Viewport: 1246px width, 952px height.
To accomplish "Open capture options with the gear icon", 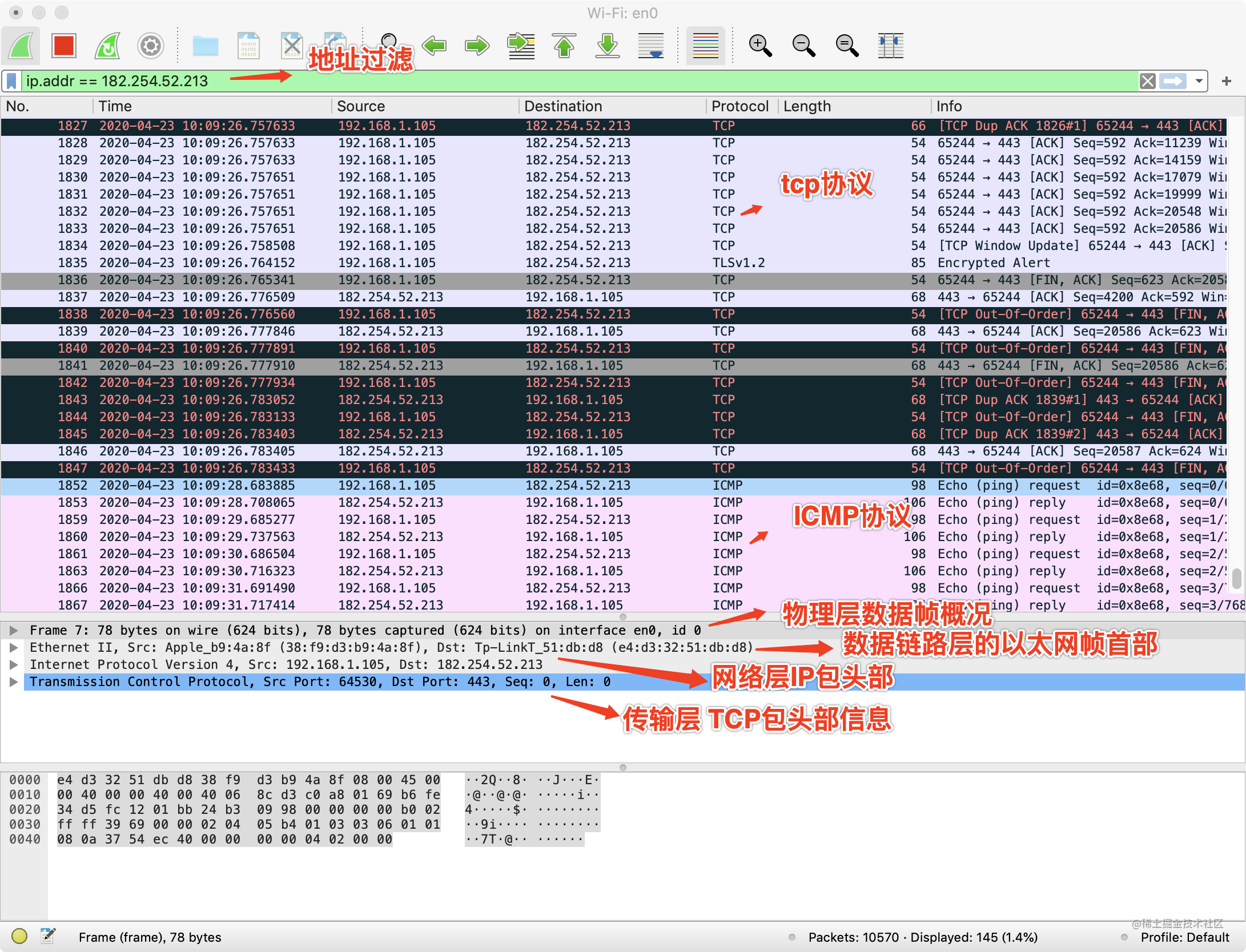I will click(x=150, y=46).
